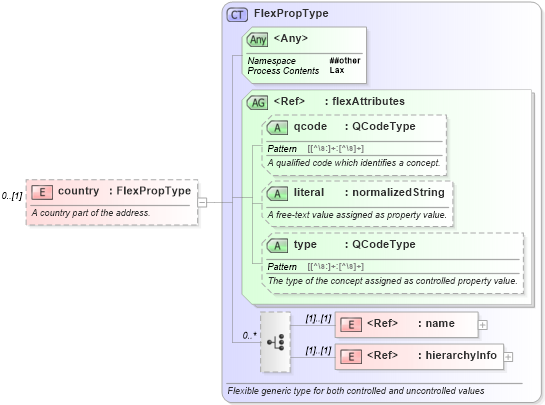Click the sequence compositor symbol
The image size is (545, 405).
275,342
